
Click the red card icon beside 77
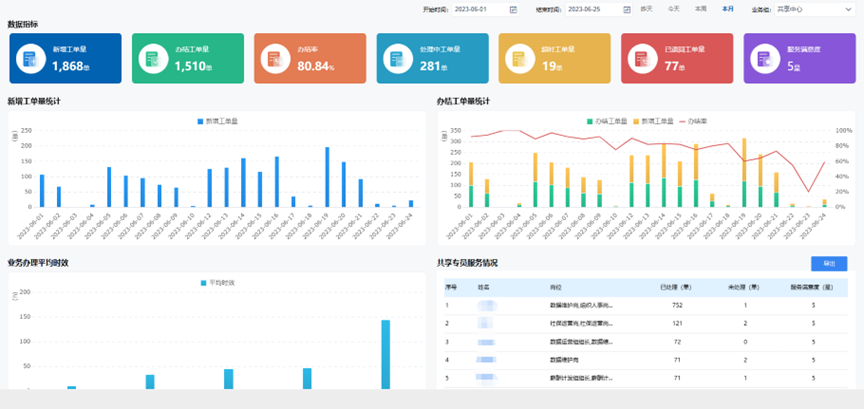642,58
